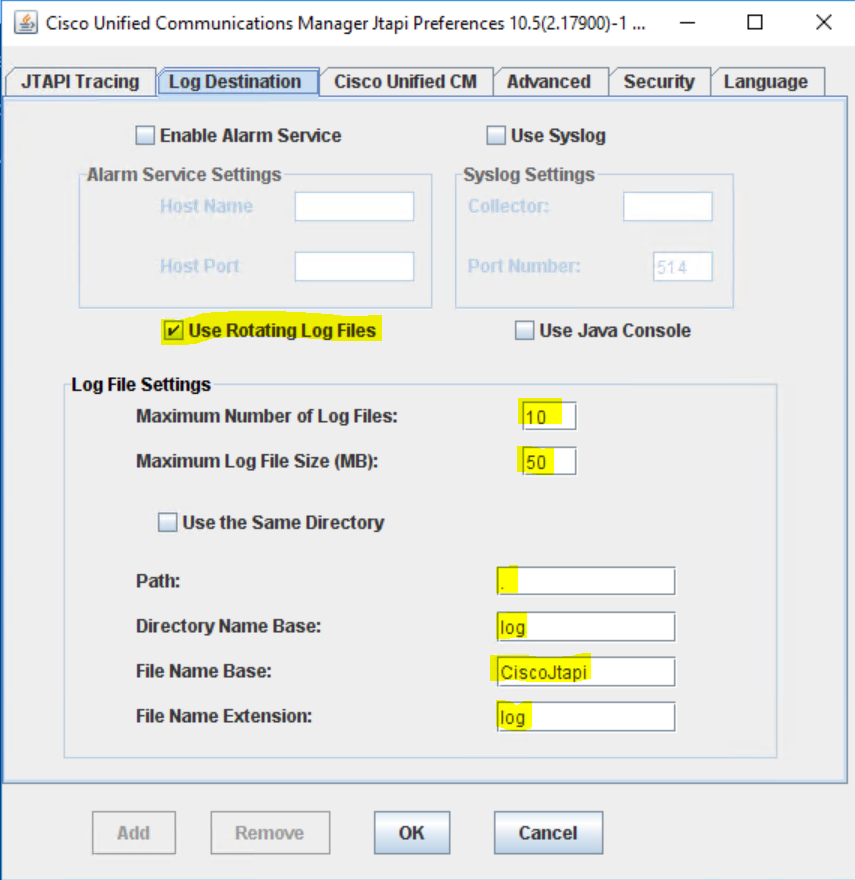Uncheck Use Rotating Log Files
Viewport: 855px width, 880px height.
173,330
